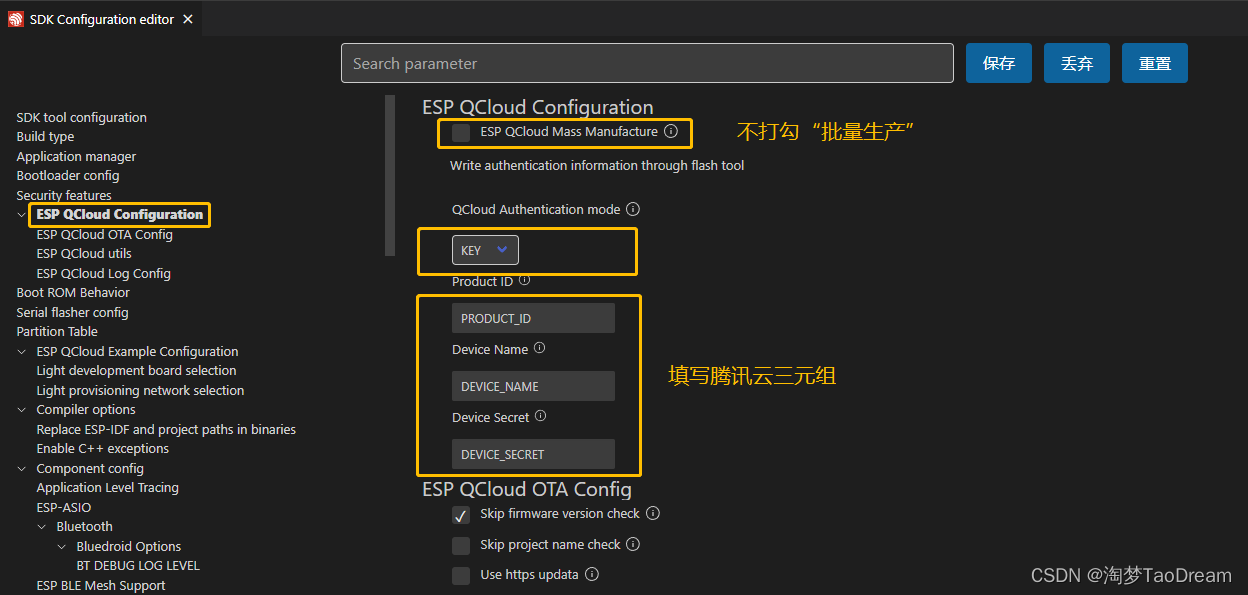The image size is (1248, 595).
Task: Click info icon beside ESP QCloud Mass Manufacture
Action: coord(669,131)
